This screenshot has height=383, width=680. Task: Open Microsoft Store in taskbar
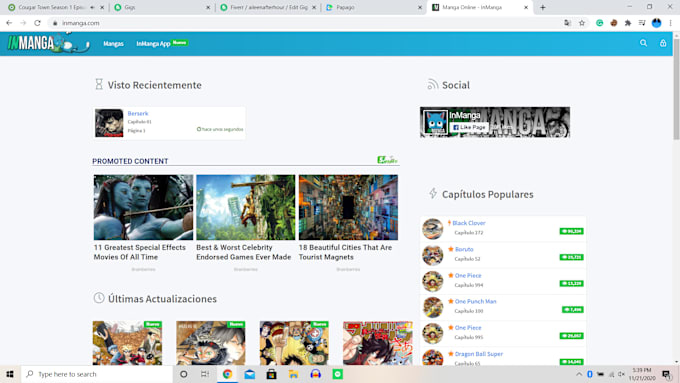click(x=271, y=374)
